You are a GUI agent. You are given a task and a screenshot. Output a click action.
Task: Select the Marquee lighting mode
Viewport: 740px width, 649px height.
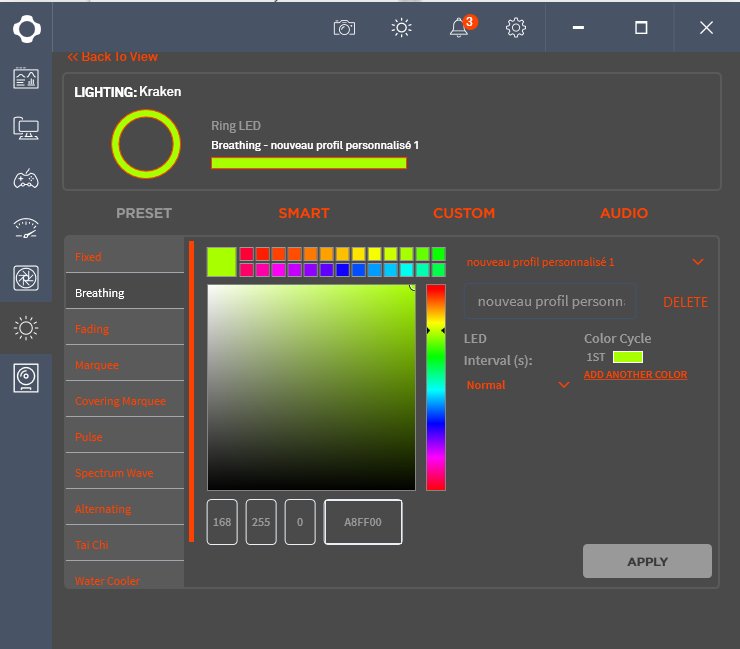tap(125, 365)
